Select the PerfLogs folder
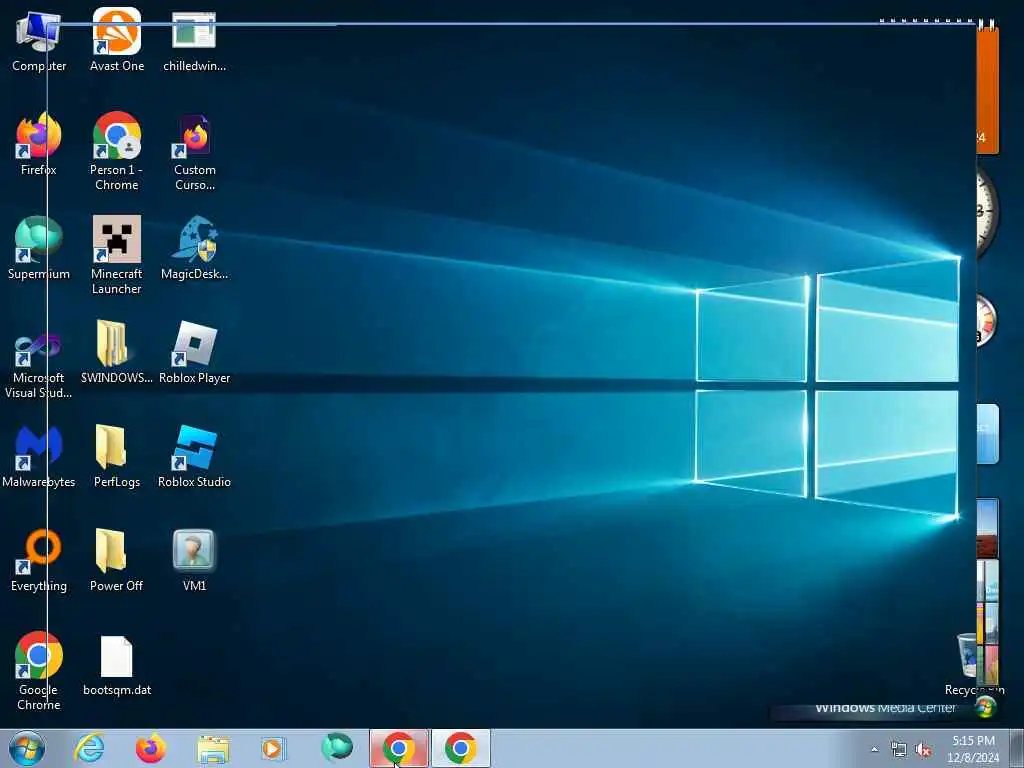Screen dimensions: 1024x768 (x=116, y=456)
